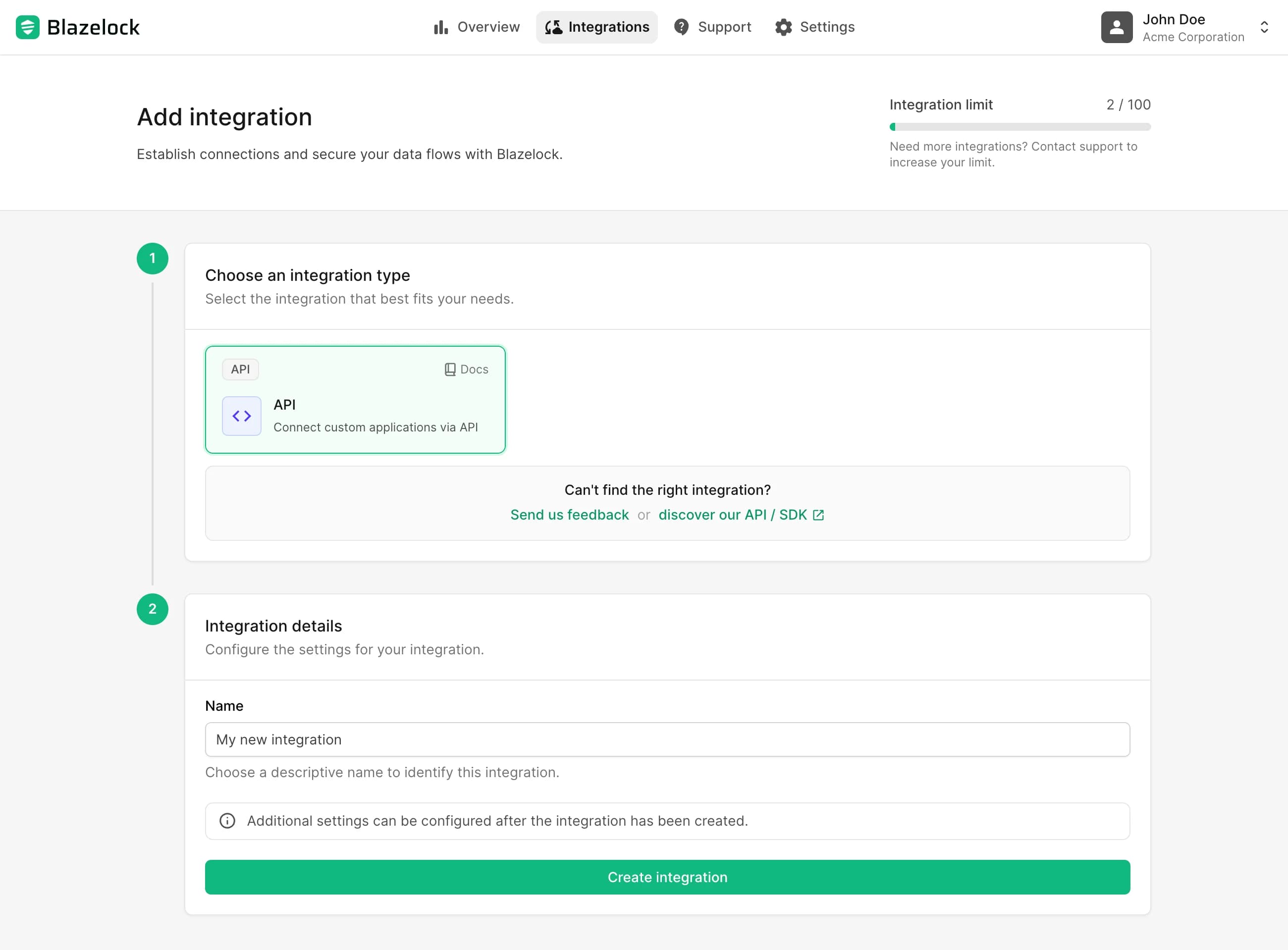
Task: Open the Settings navigation item
Action: pos(814,27)
